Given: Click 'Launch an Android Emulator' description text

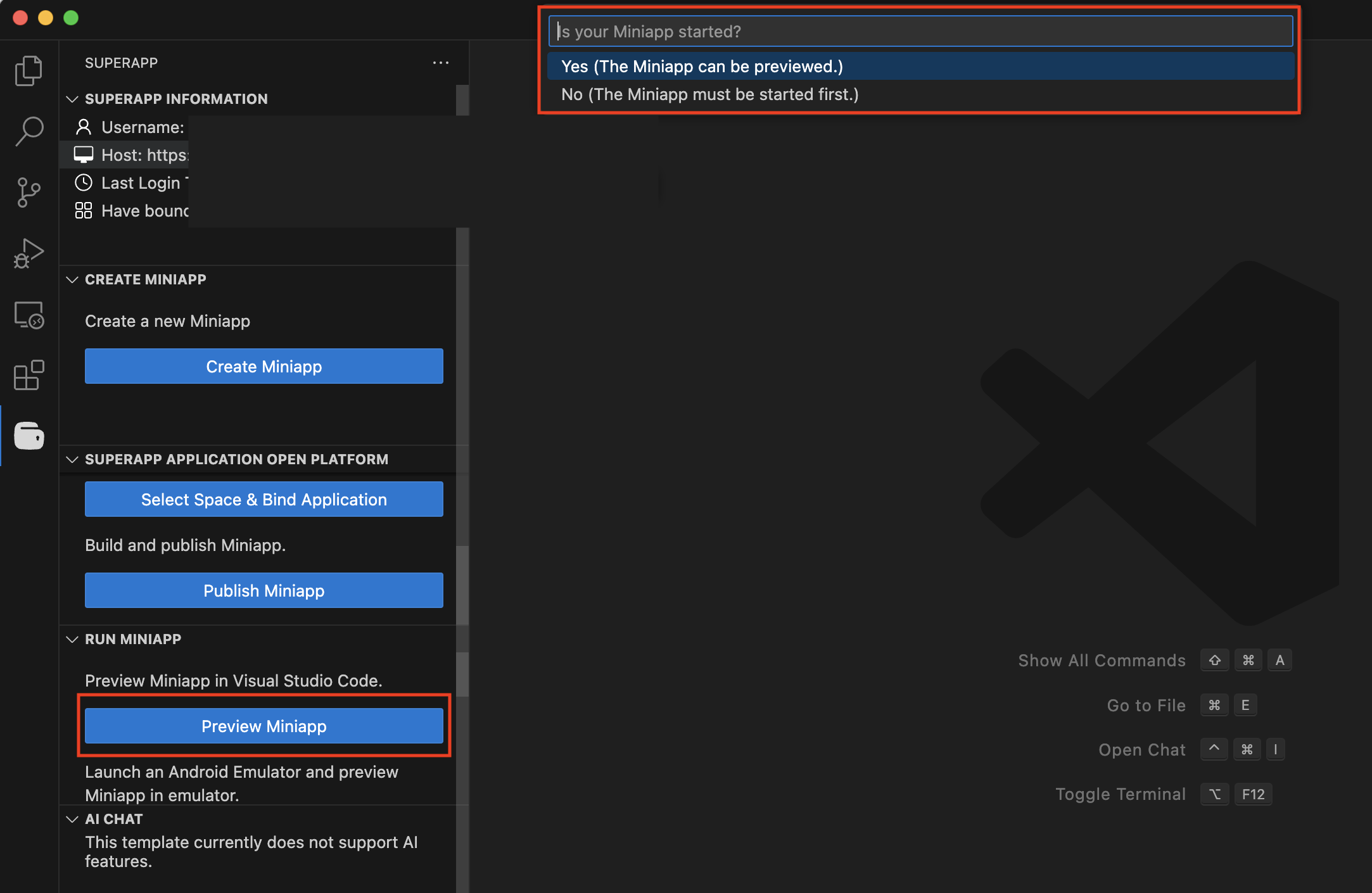Looking at the screenshot, I should [x=241, y=783].
